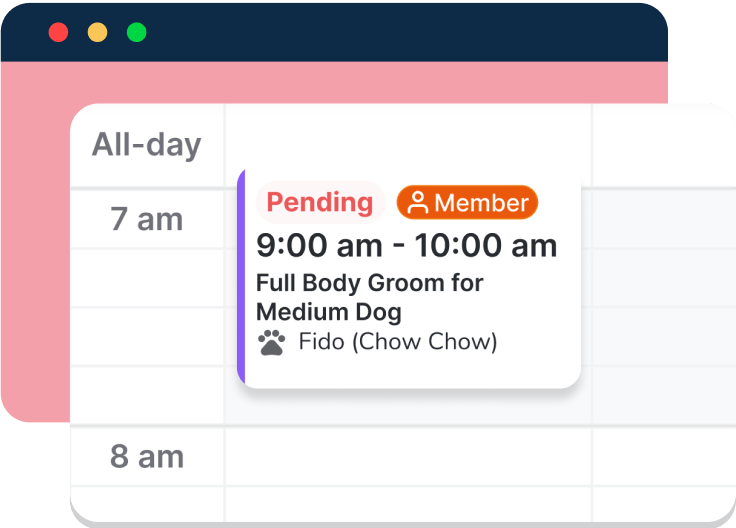The image size is (736, 528).
Task: Click the All-day row label
Action: click(x=146, y=145)
